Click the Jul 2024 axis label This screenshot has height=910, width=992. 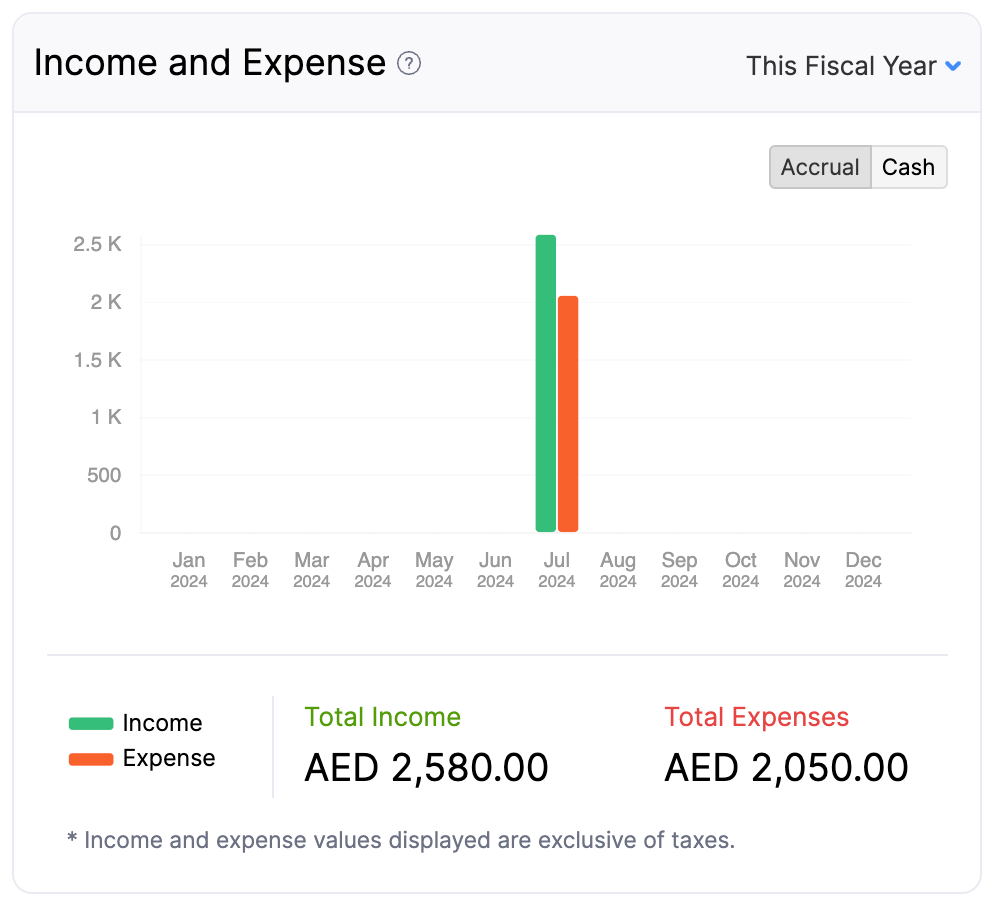pos(557,570)
